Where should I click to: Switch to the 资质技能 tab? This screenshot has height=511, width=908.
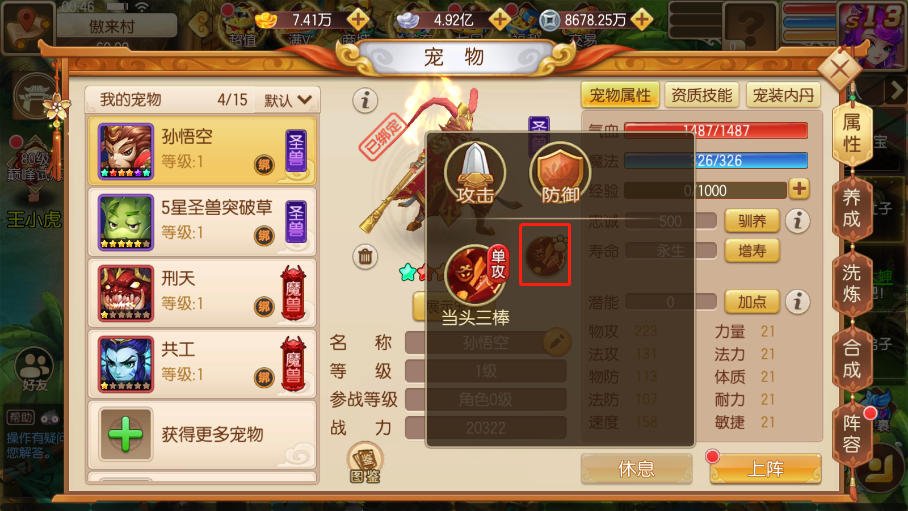click(x=701, y=95)
